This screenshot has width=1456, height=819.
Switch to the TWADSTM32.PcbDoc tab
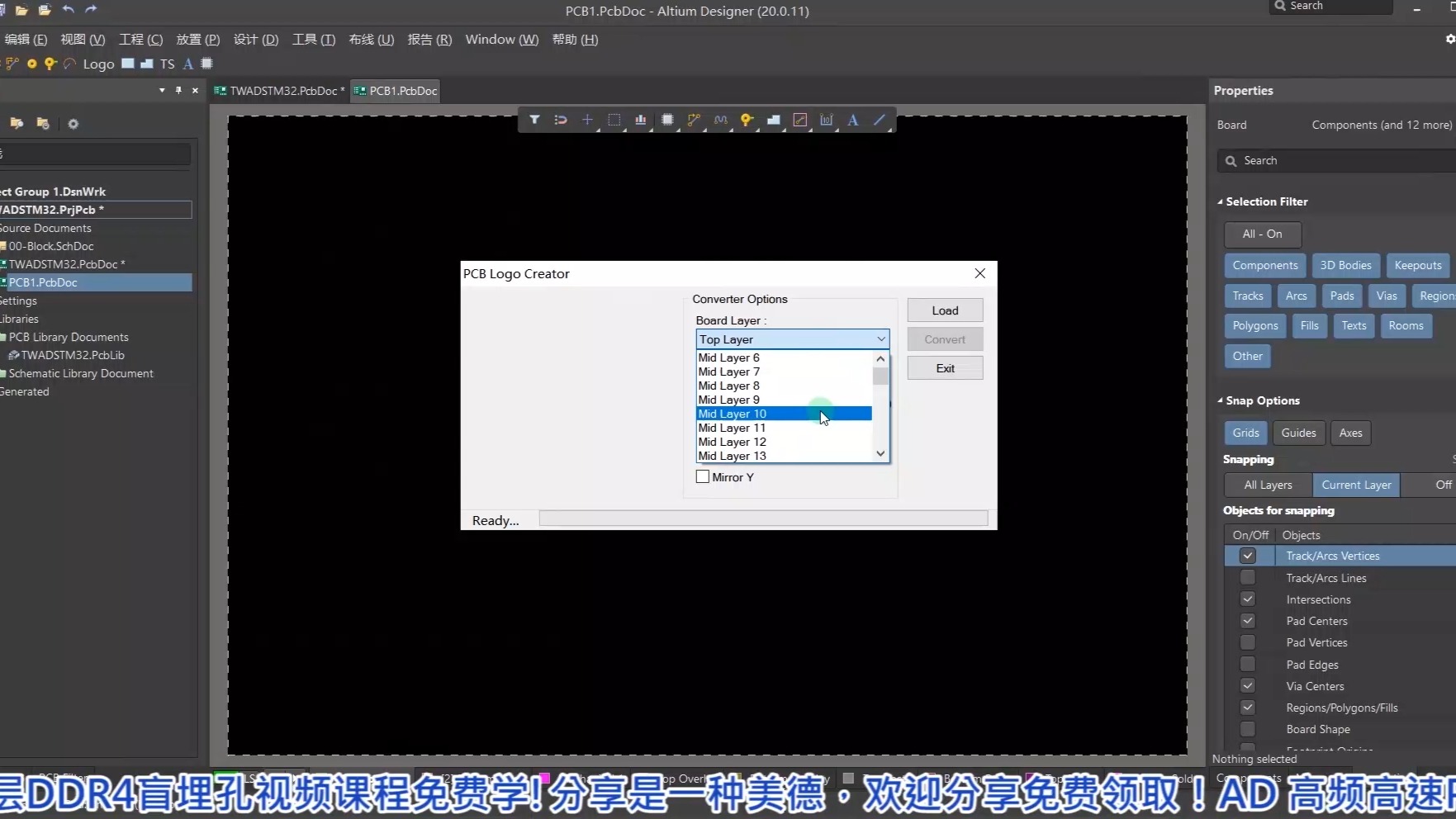click(x=280, y=91)
